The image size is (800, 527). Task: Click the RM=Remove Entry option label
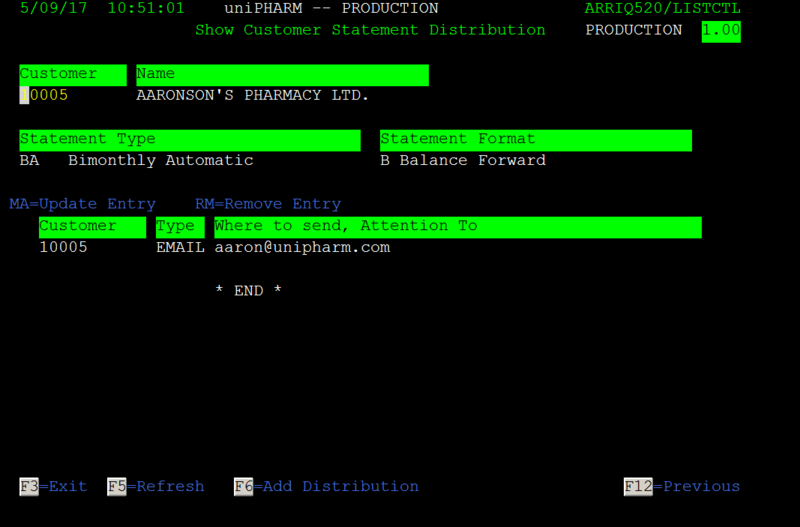[268, 204]
